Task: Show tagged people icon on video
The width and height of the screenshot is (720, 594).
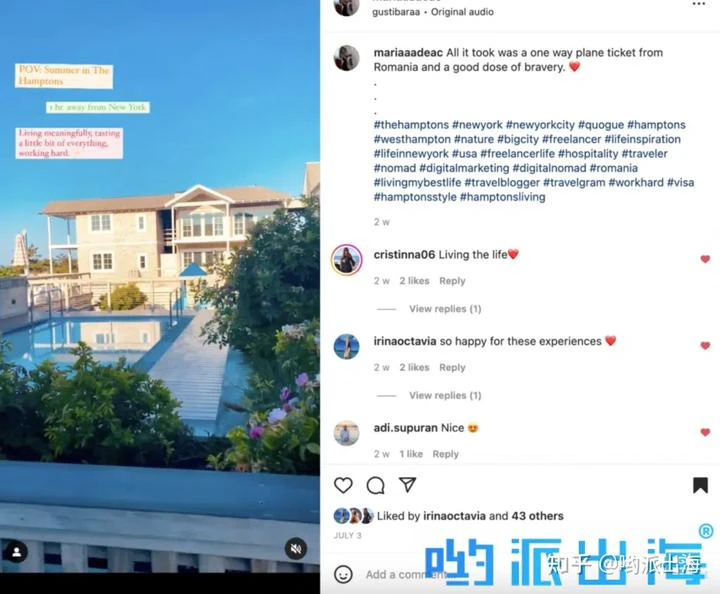Action: 17,552
